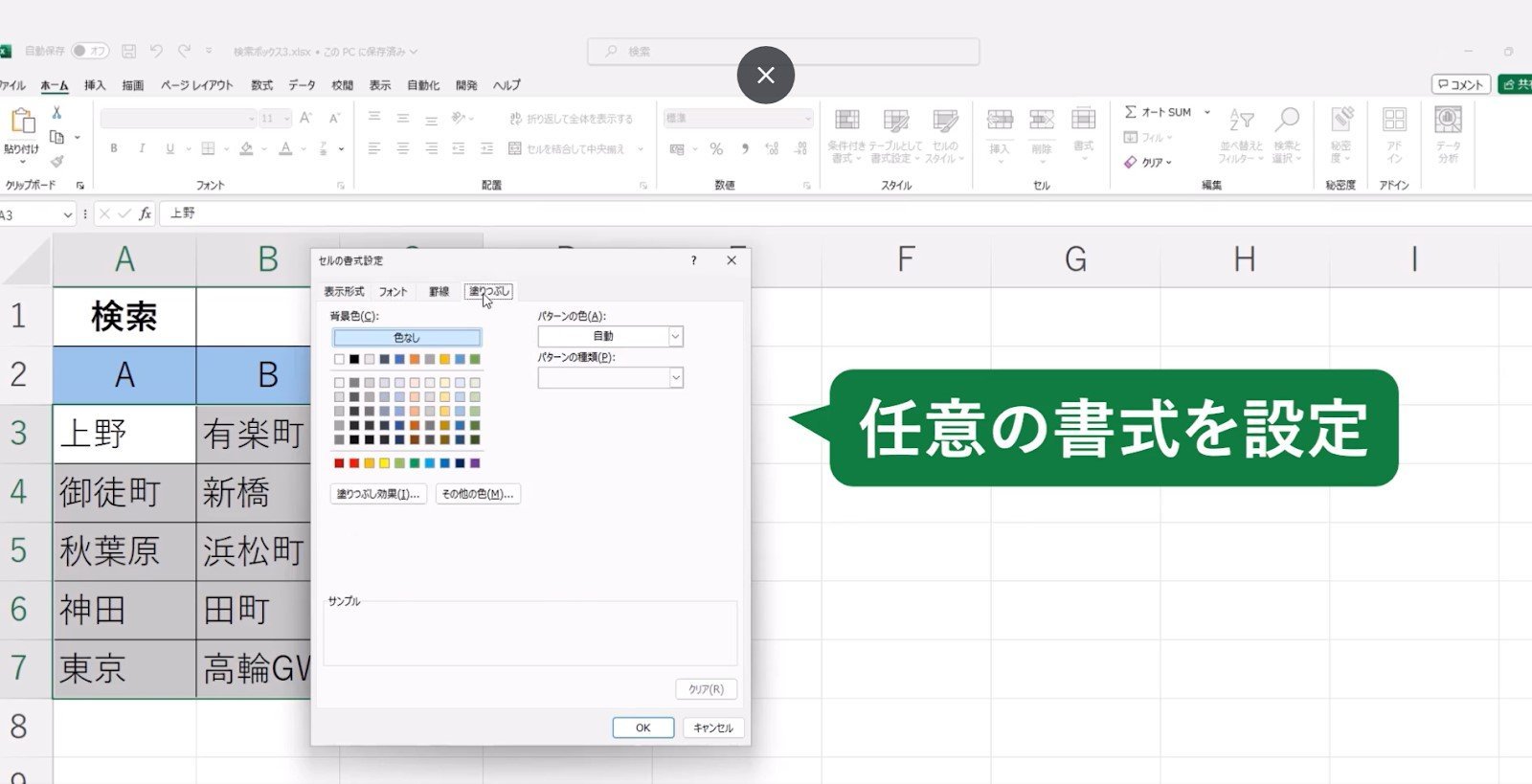Click the Increase Font Size icon
Viewport: 1532px width, 784px height.
(305, 118)
